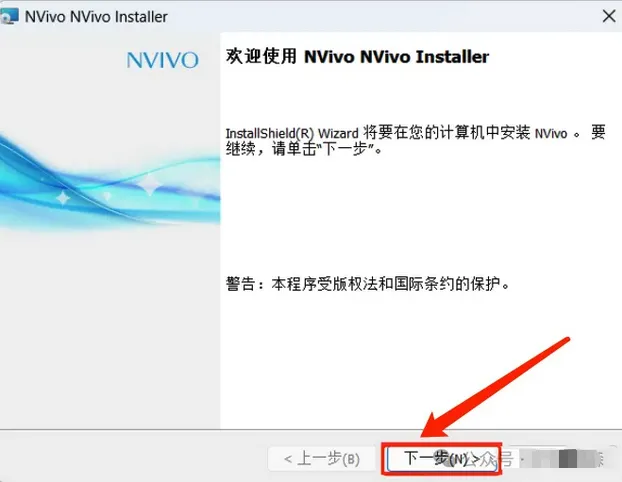622x482 pixels.
Task: Click the NVIVO logo on the left panel
Action: pos(162,60)
